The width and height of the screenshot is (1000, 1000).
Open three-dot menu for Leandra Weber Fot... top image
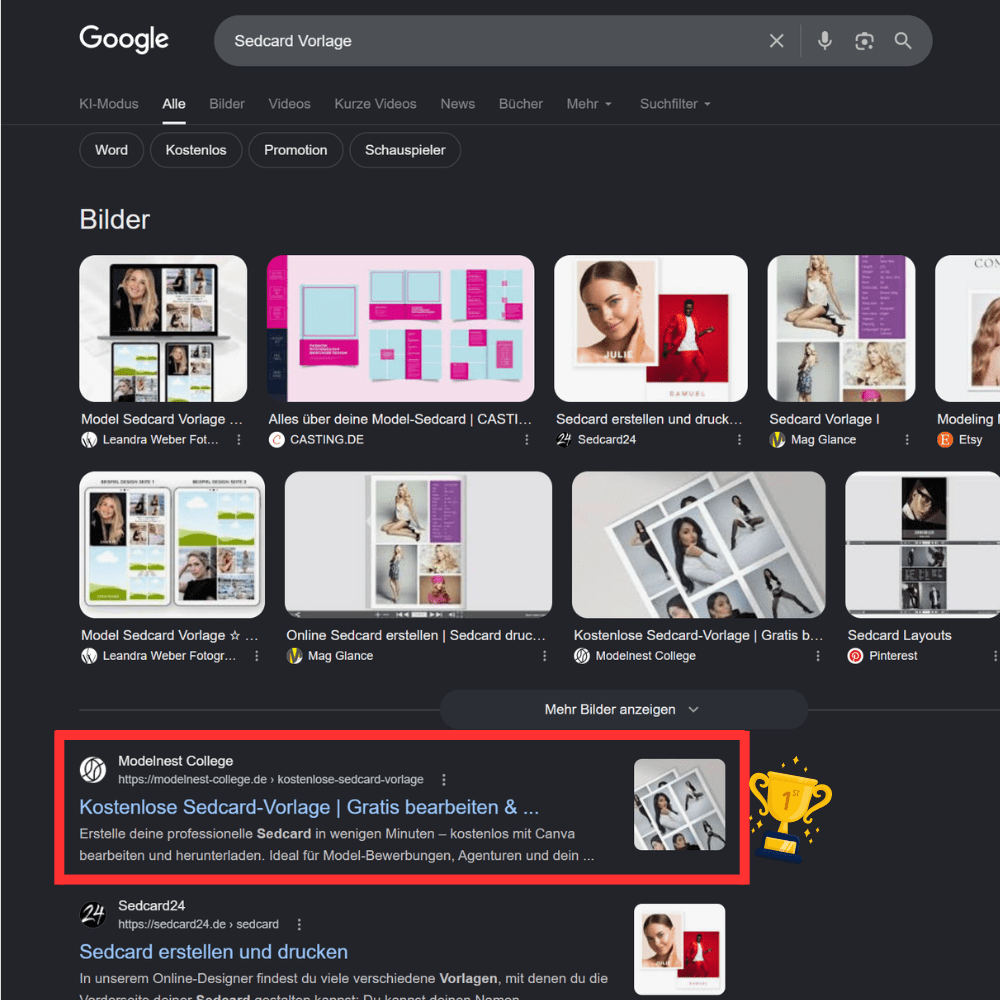239,439
